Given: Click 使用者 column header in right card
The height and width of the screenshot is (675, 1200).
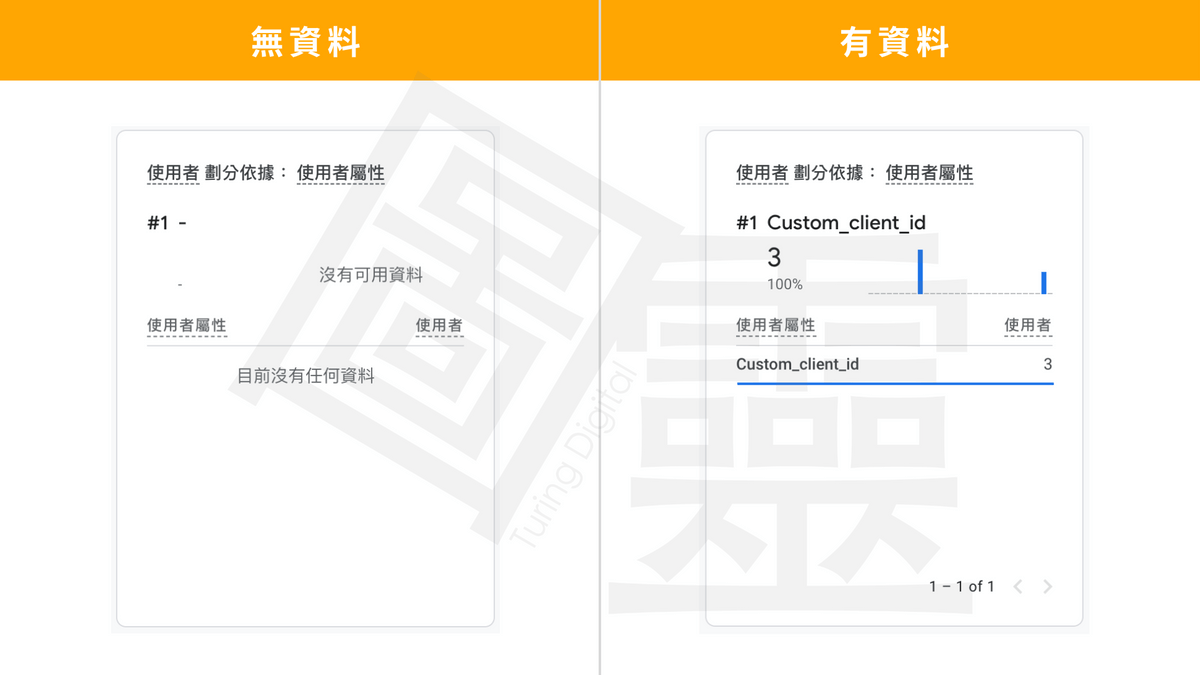Looking at the screenshot, I should coord(1028,326).
